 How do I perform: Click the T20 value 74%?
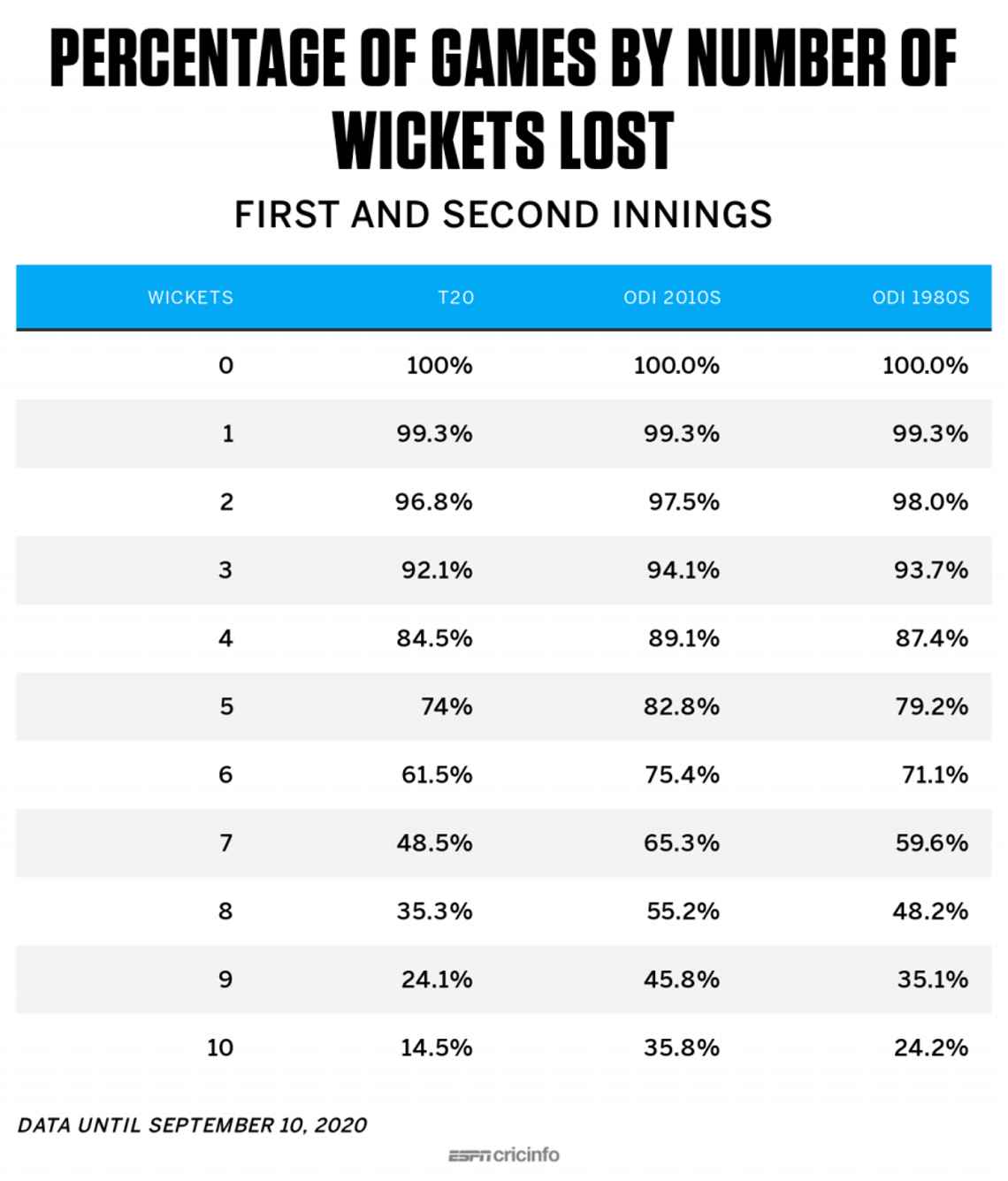pyautogui.click(x=447, y=706)
